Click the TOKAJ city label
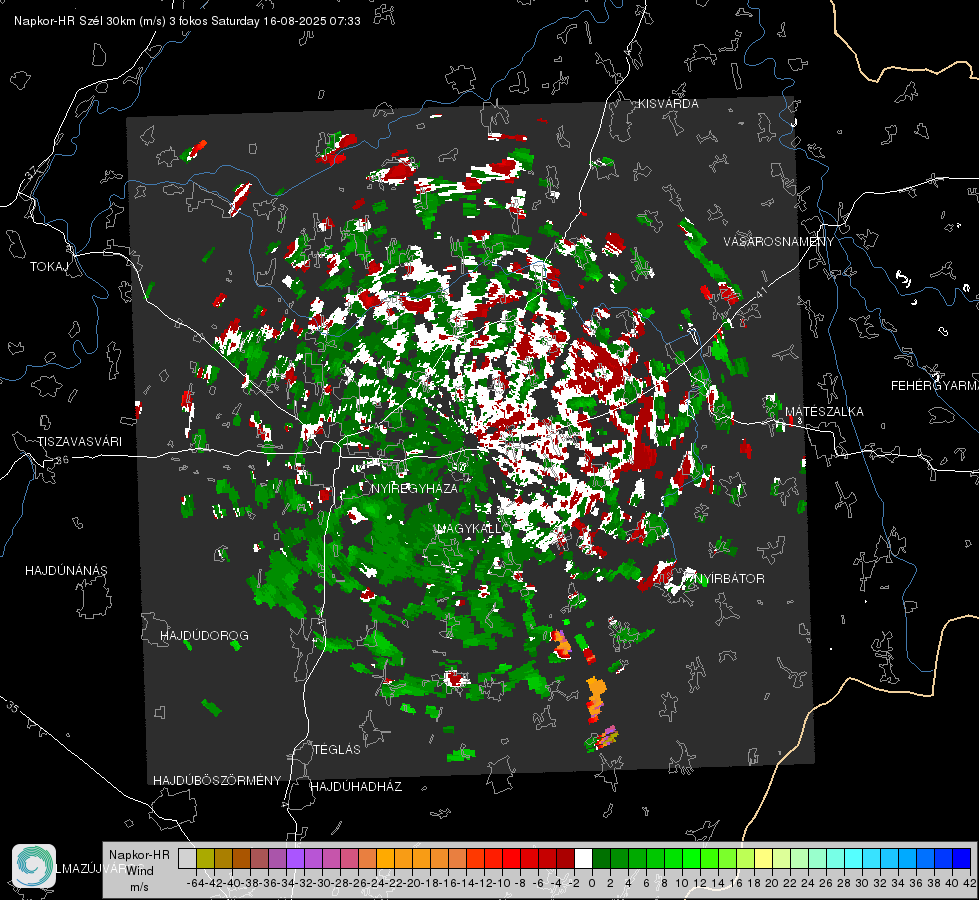The height and width of the screenshot is (900, 979). (49, 267)
